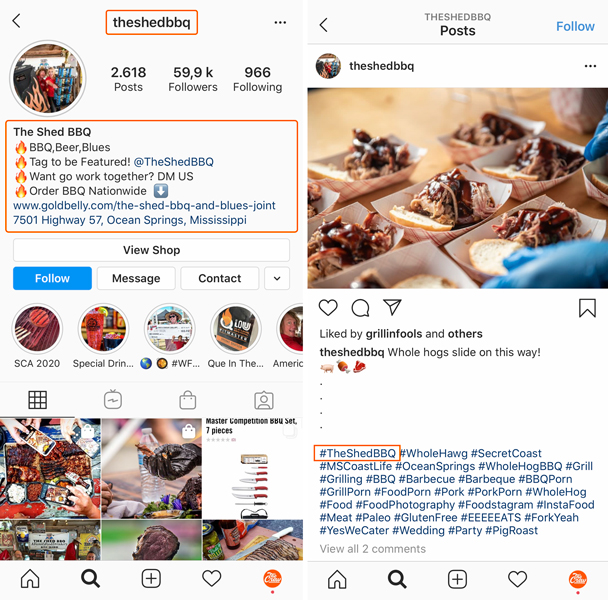Open the goldbelly.com bio link
This screenshot has height=600, width=608.
(x=144, y=205)
